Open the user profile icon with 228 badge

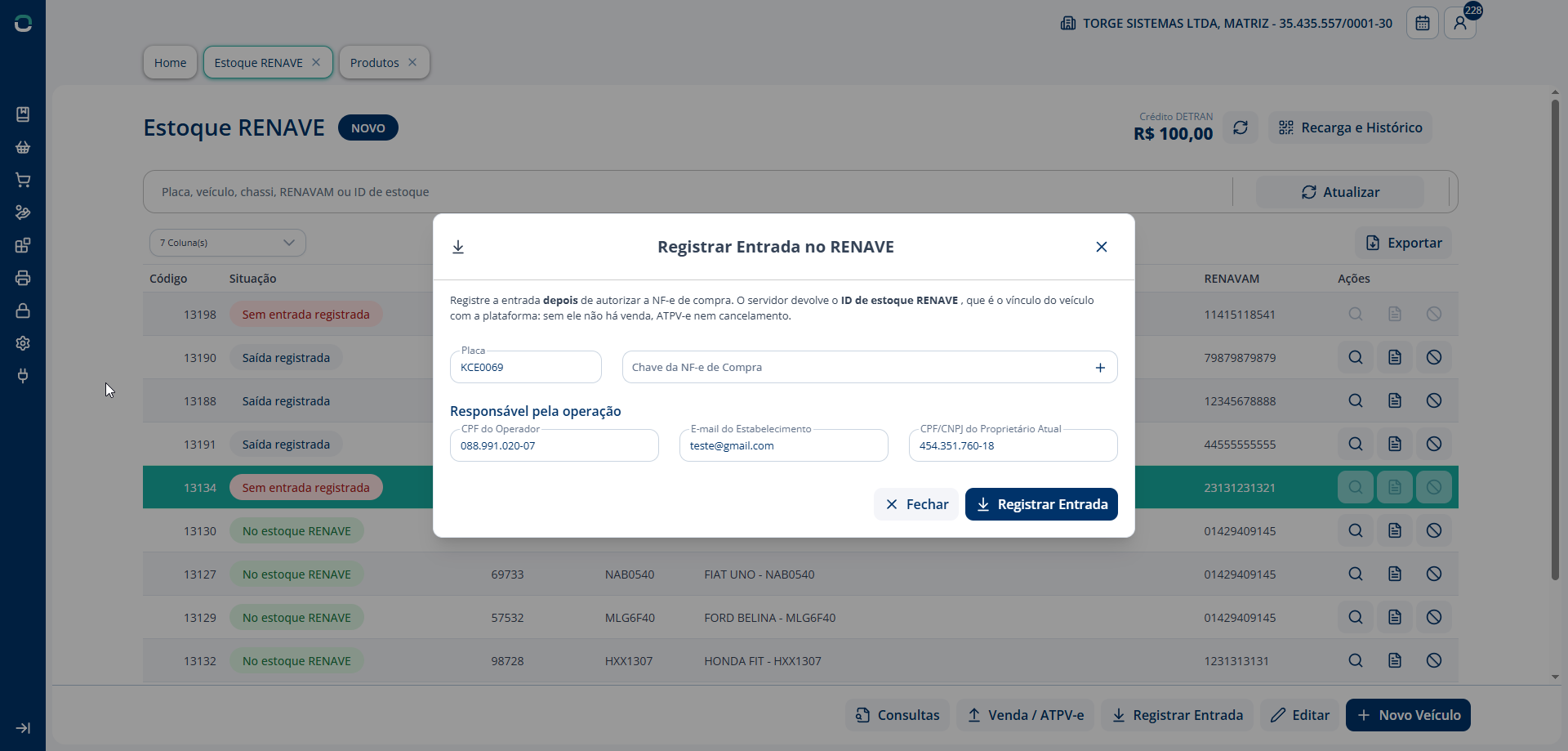click(1460, 23)
